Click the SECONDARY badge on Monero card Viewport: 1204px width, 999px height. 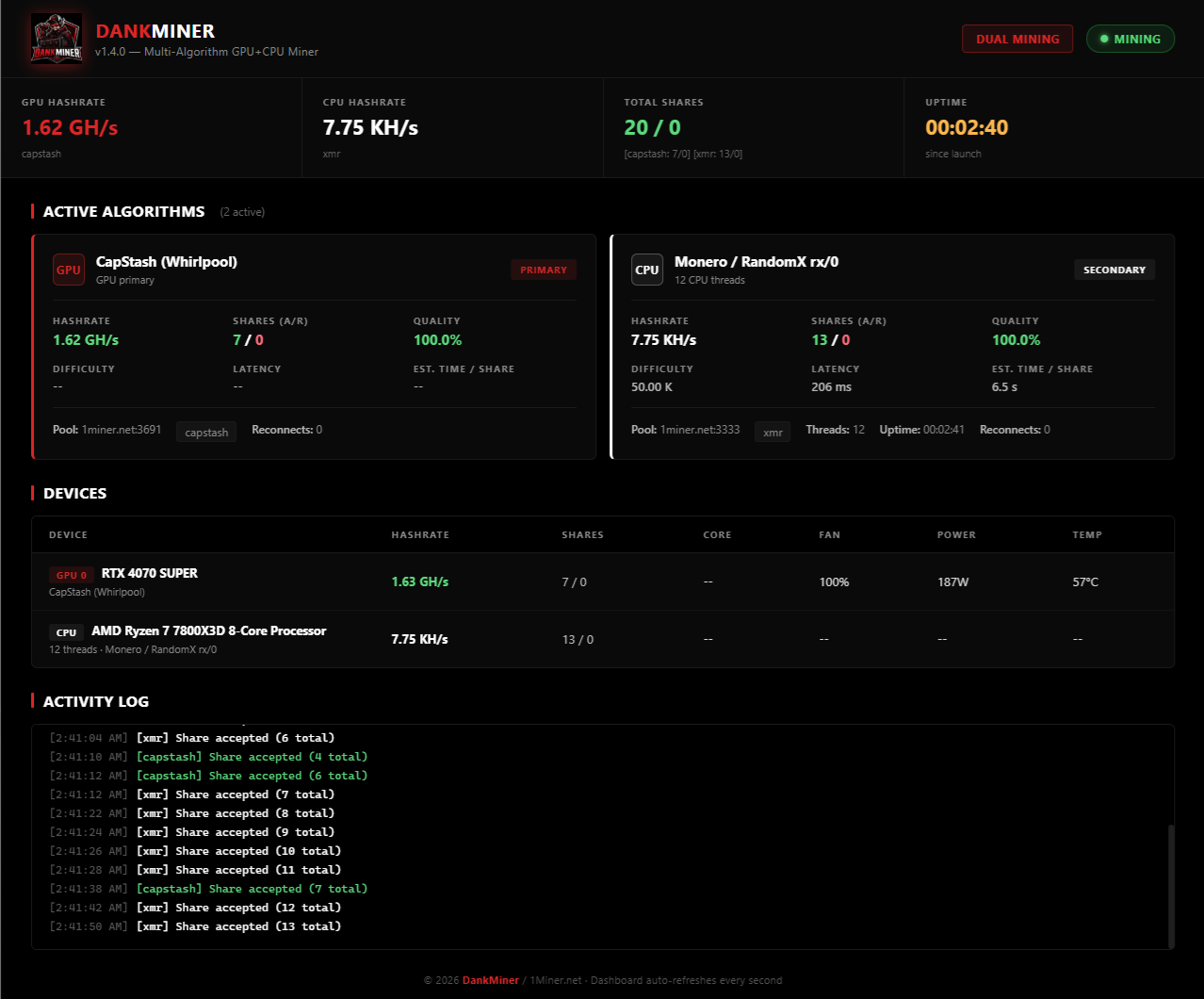(1115, 270)
